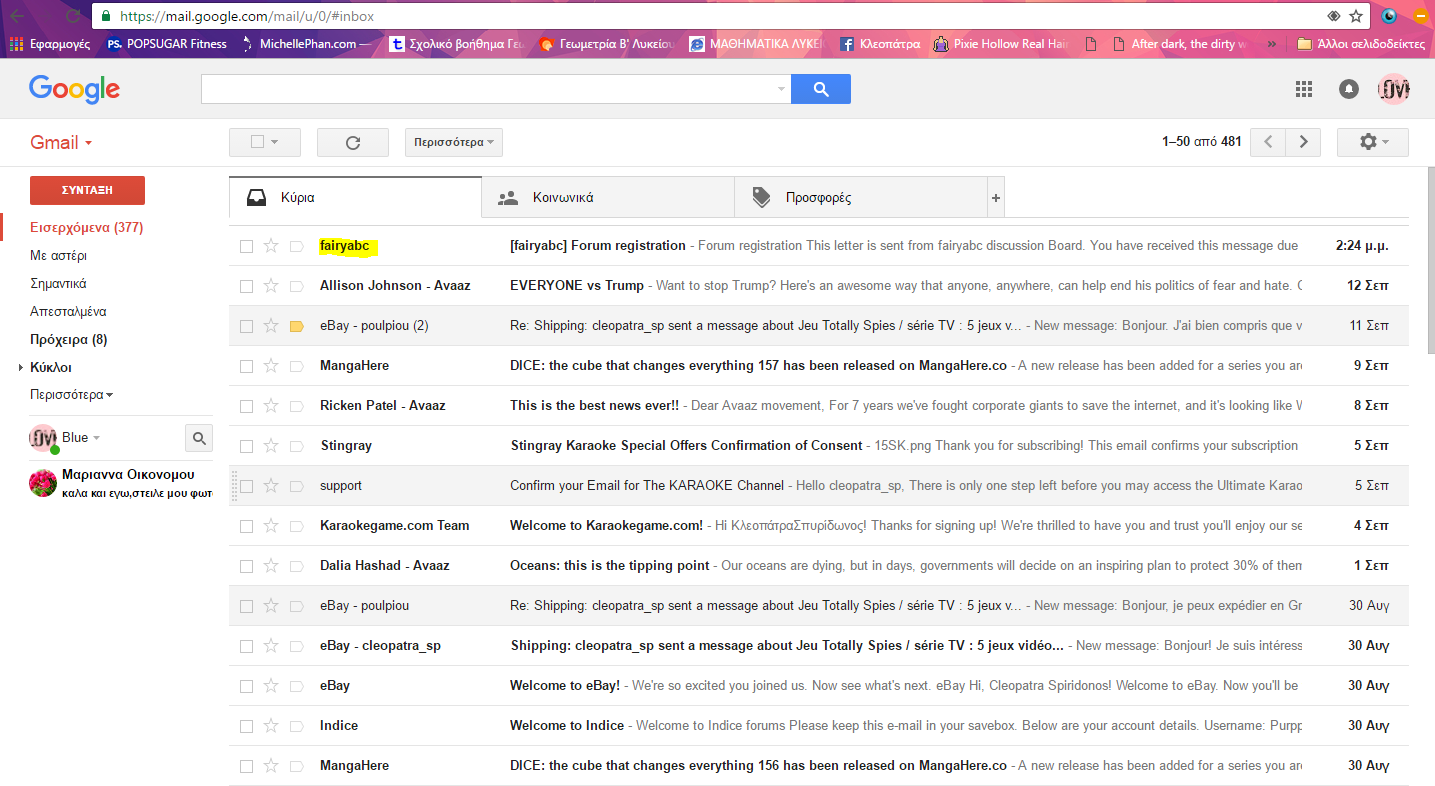Image resolution: width=1435 pixels, height=786 pixels.
Task: Select the Allison Johnson - Avaaz email checkbox
Action: coord(246,286)
